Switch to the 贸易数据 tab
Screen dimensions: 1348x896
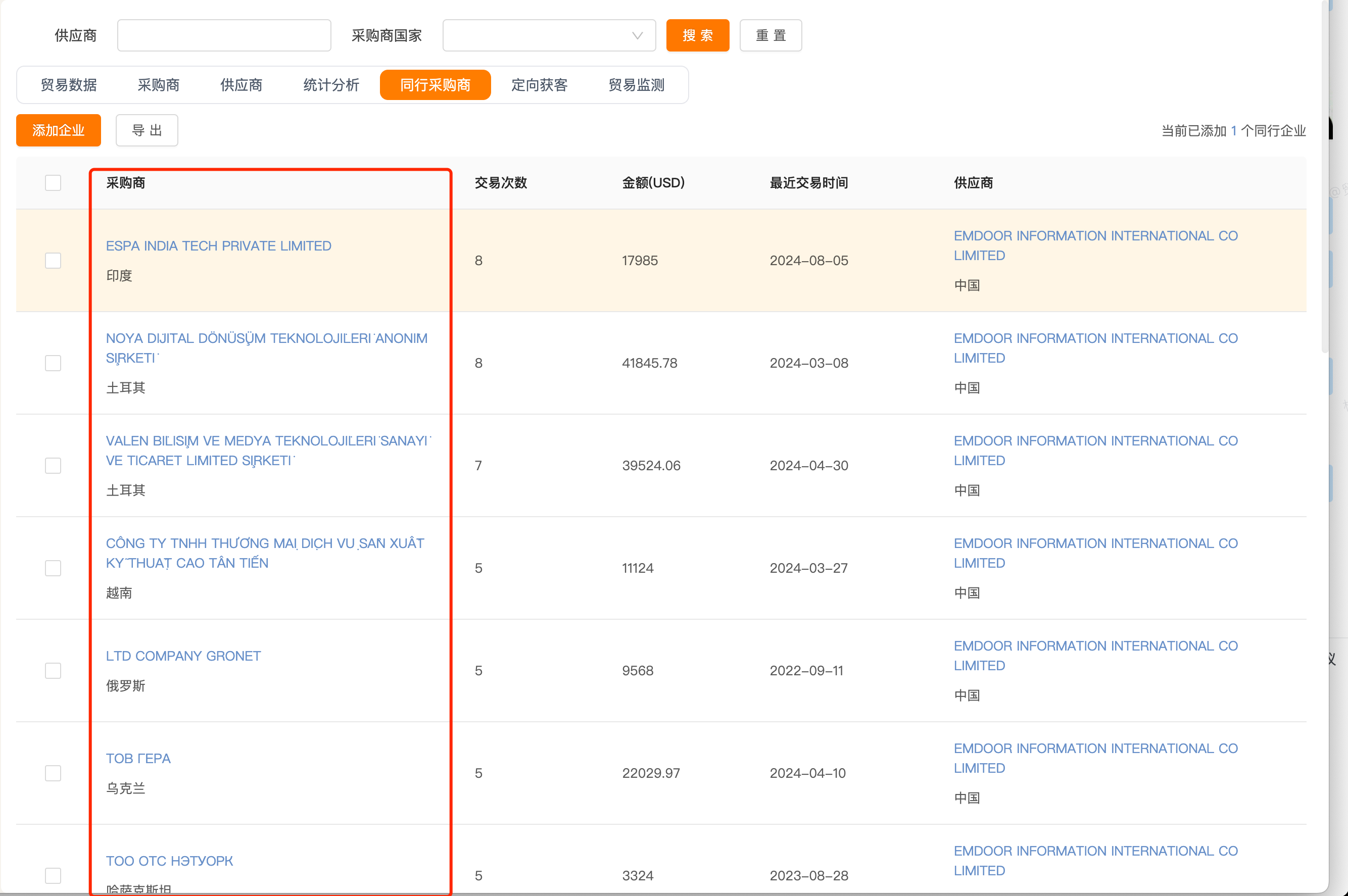point(69,85)
